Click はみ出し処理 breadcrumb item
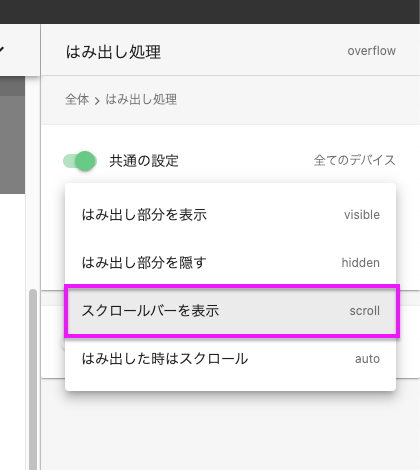 point(141,99)
